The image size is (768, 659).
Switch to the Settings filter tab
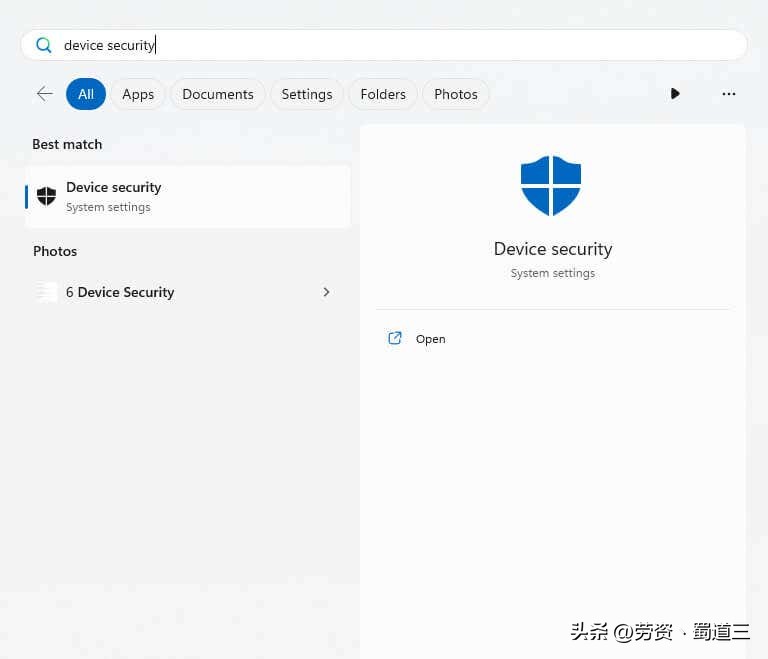[307, 94]
